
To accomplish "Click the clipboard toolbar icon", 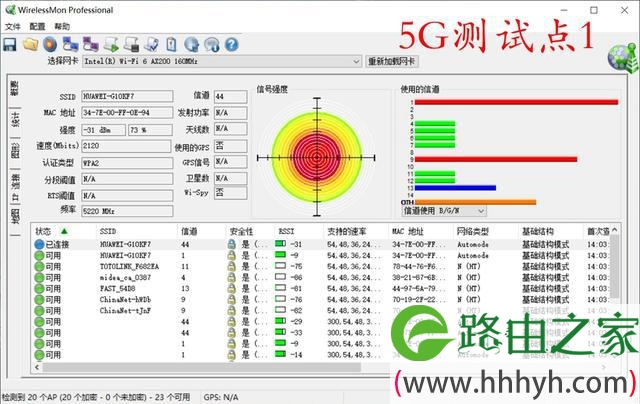I will click(171, 44).
